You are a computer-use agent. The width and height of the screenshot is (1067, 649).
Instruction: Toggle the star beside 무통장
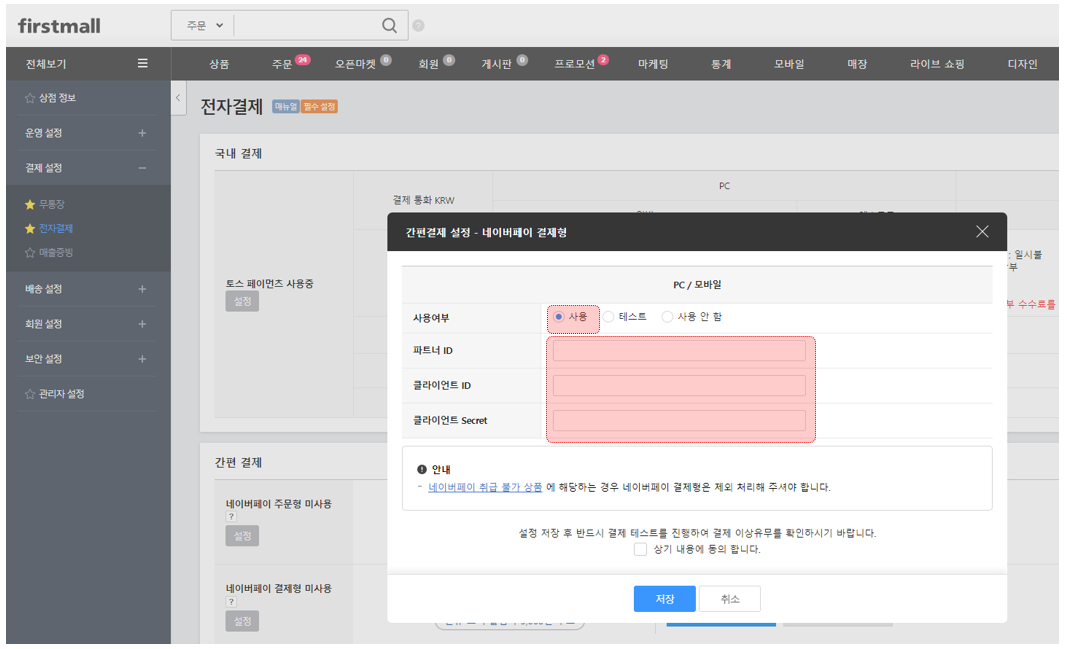30,204
